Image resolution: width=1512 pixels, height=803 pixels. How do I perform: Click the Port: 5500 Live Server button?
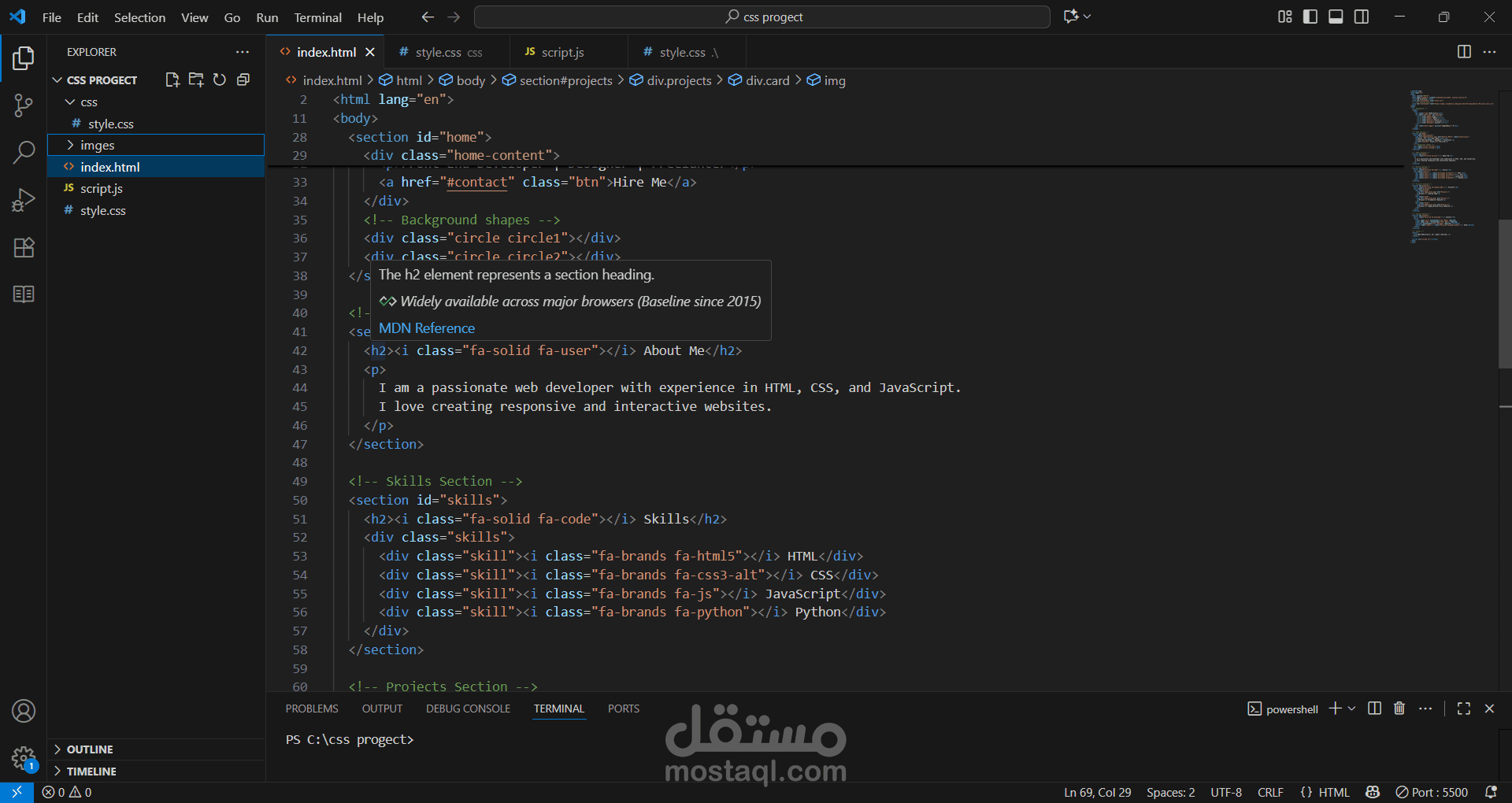(x=1432, y=792)
